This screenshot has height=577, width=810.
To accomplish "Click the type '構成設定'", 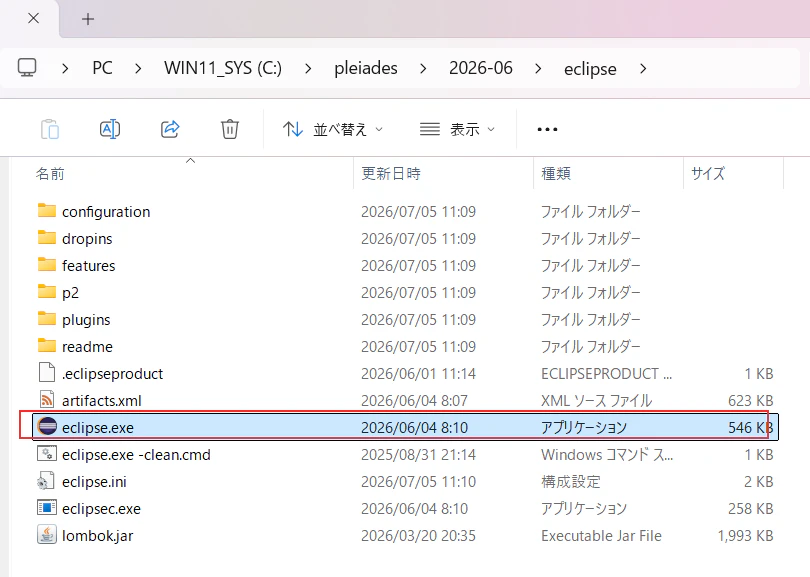I will click(x=571, y=482).
